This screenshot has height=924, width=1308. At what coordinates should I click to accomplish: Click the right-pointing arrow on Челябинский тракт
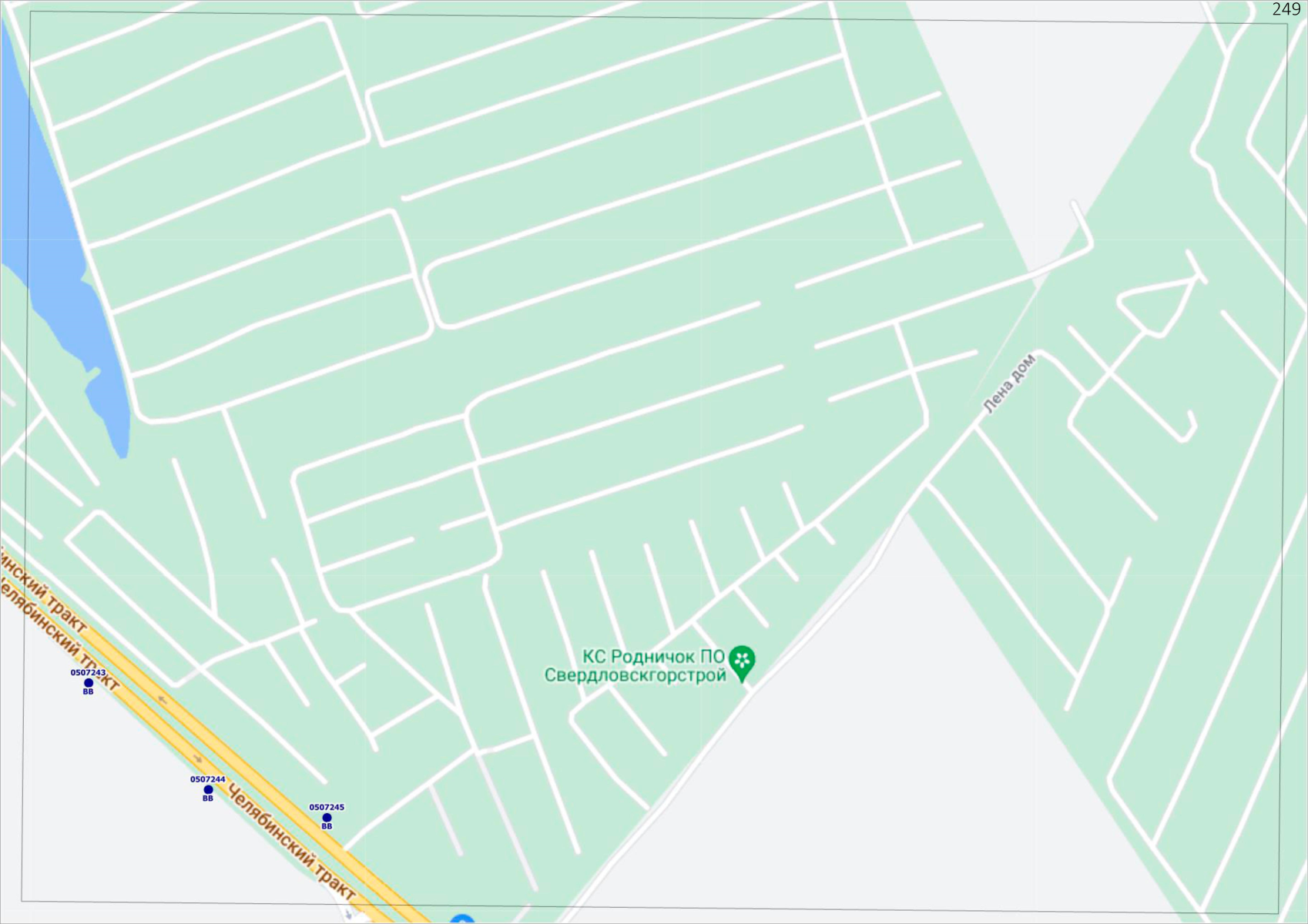[x=198, y=759]
